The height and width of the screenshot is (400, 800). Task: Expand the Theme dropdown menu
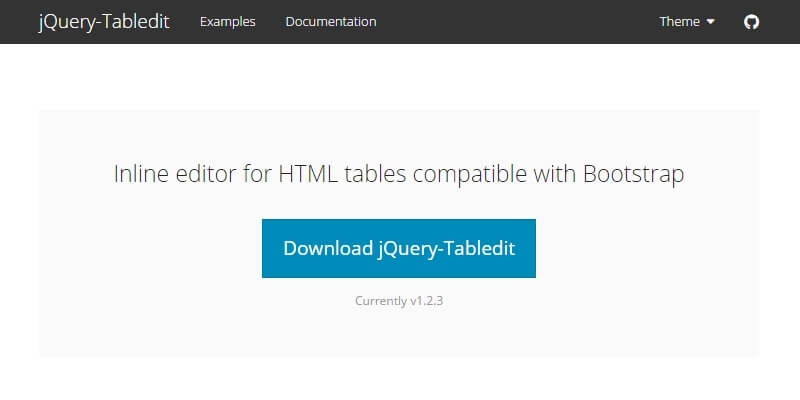pos(686,22)
